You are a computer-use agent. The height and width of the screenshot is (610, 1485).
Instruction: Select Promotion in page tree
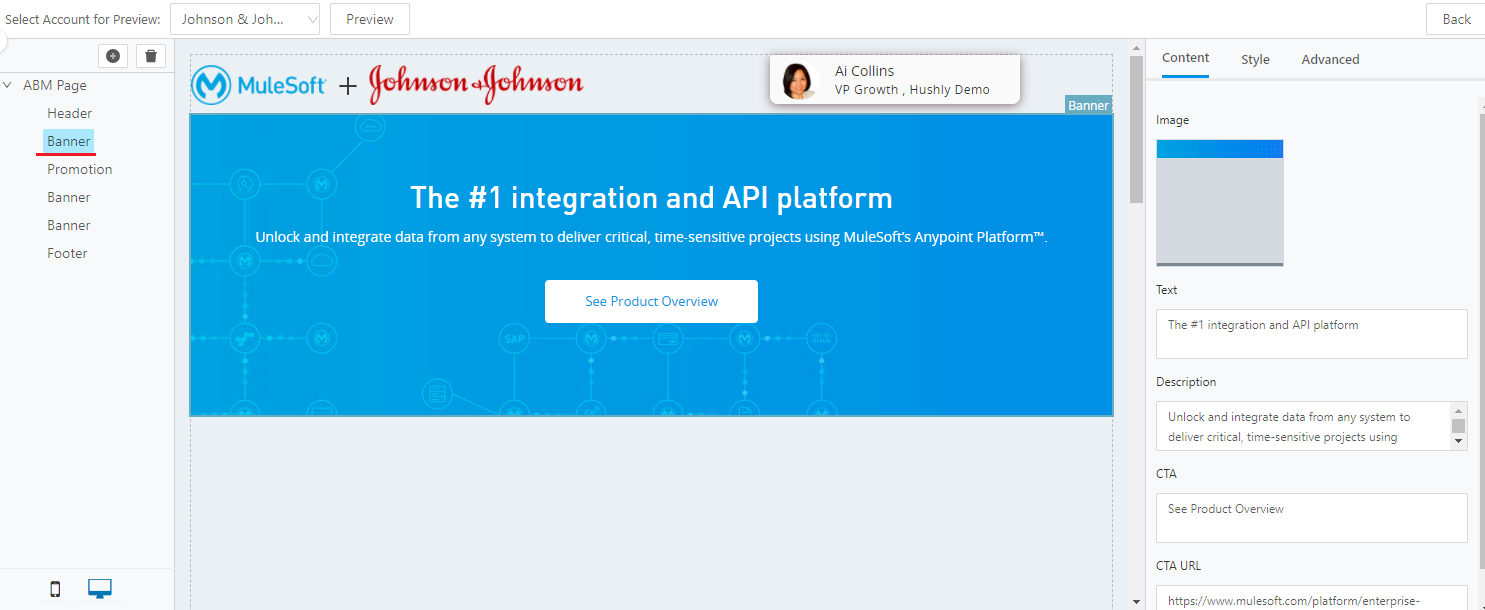coord(80,169)
